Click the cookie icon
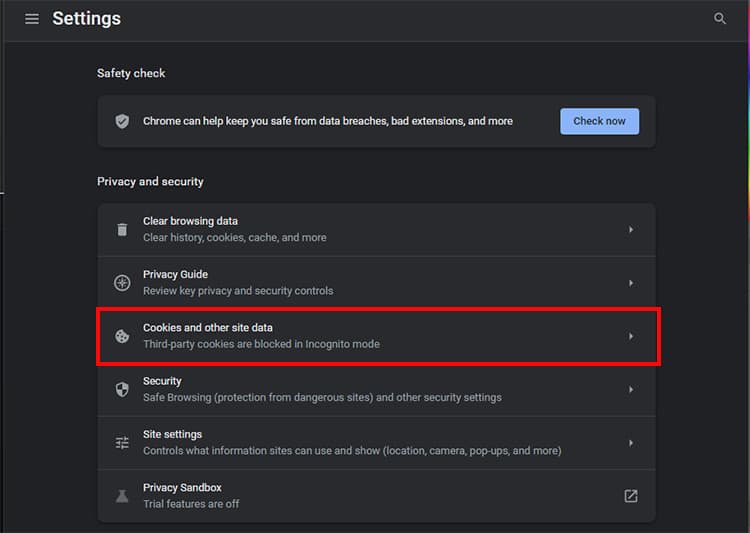 [x=122, y=336]
